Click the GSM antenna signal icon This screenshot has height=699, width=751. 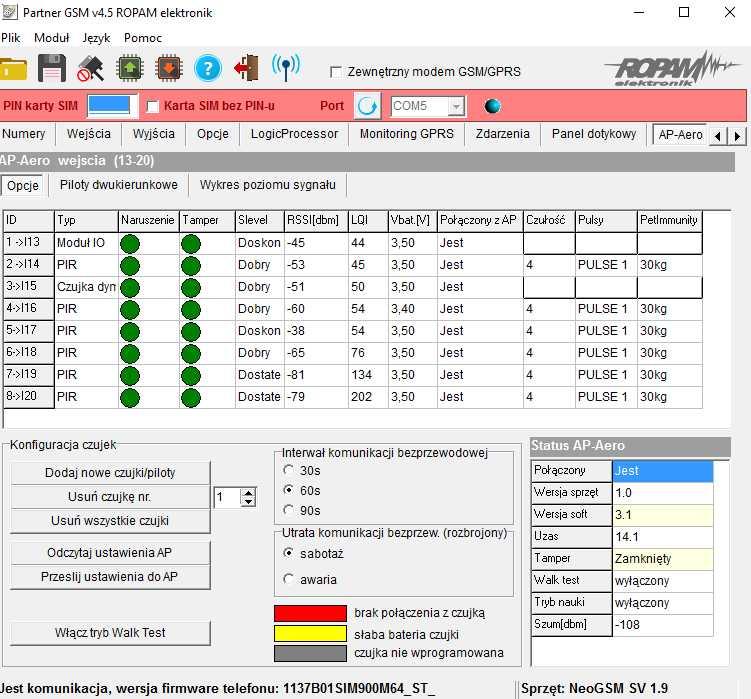click(286, 68)
